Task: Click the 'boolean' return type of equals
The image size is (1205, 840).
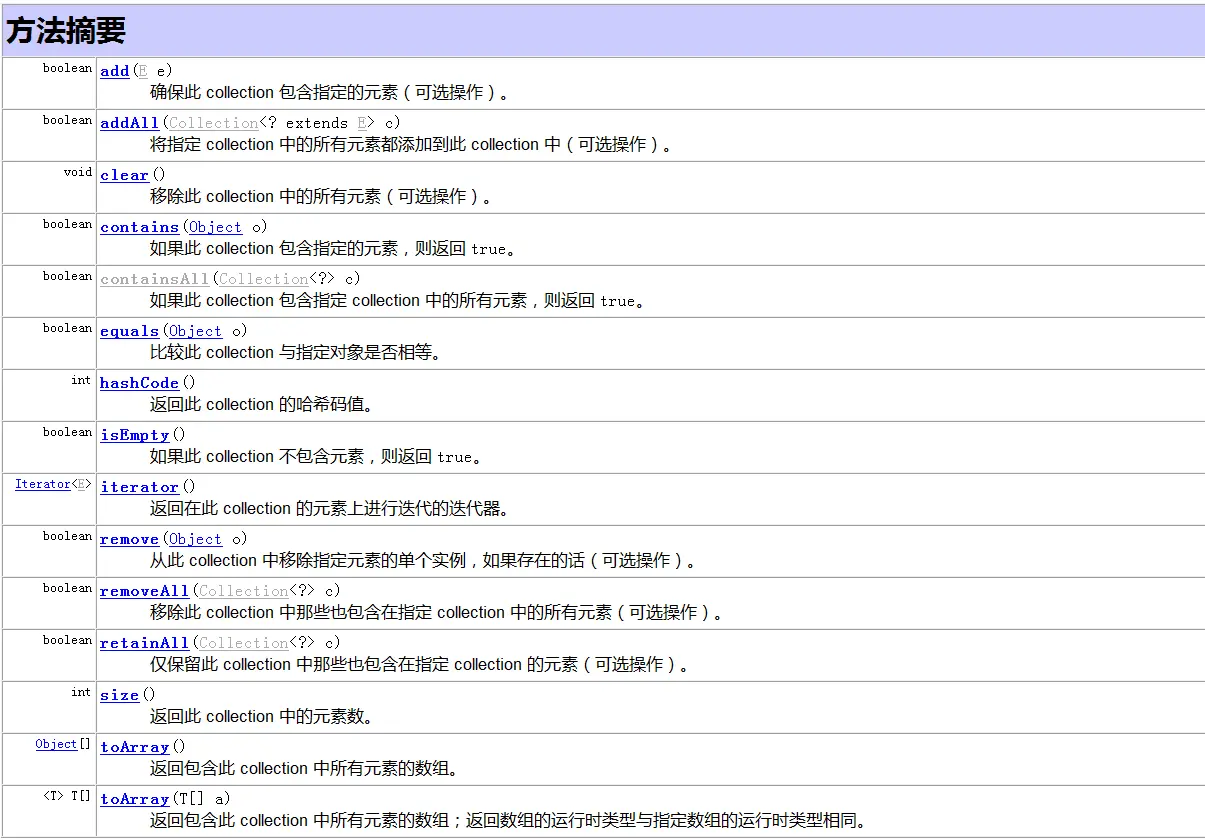Action: [68, 328]
